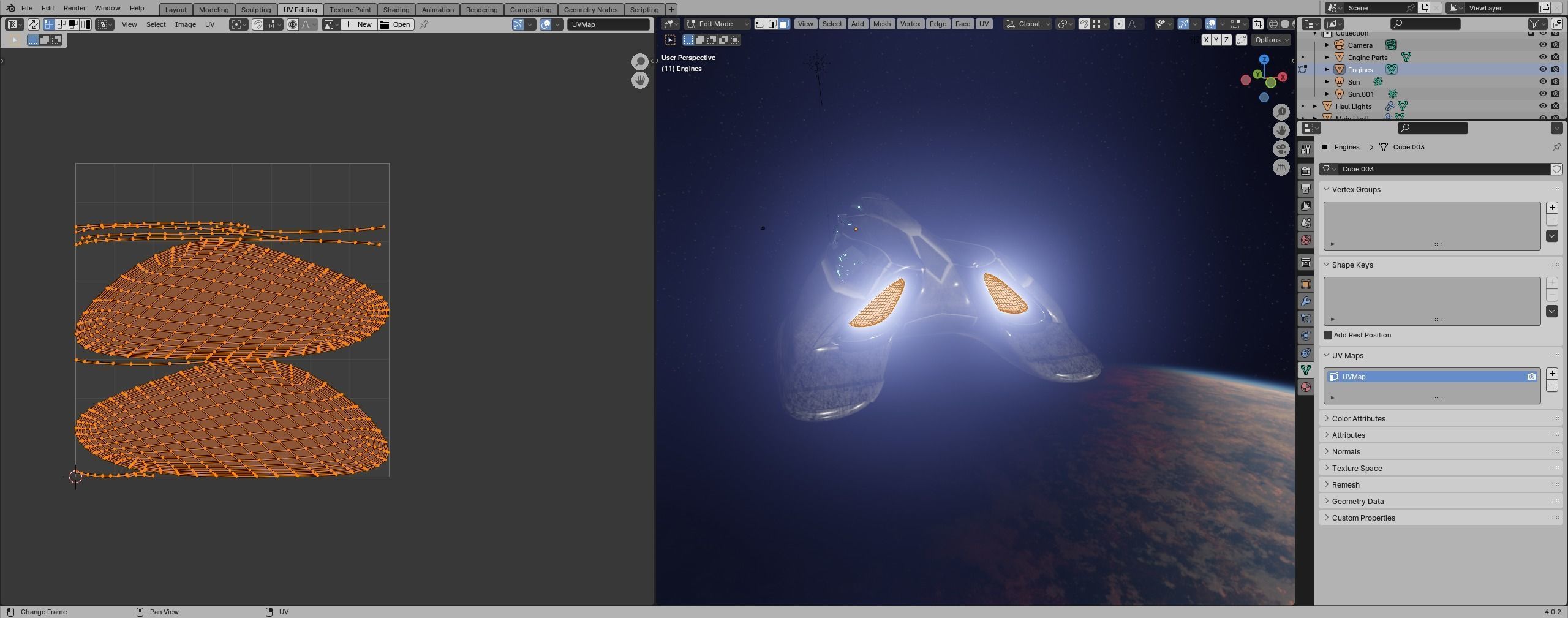The width and height of the screenshot is (1568, 618).
Task: Open the Scene properties tab
Action: point(1306,223)
